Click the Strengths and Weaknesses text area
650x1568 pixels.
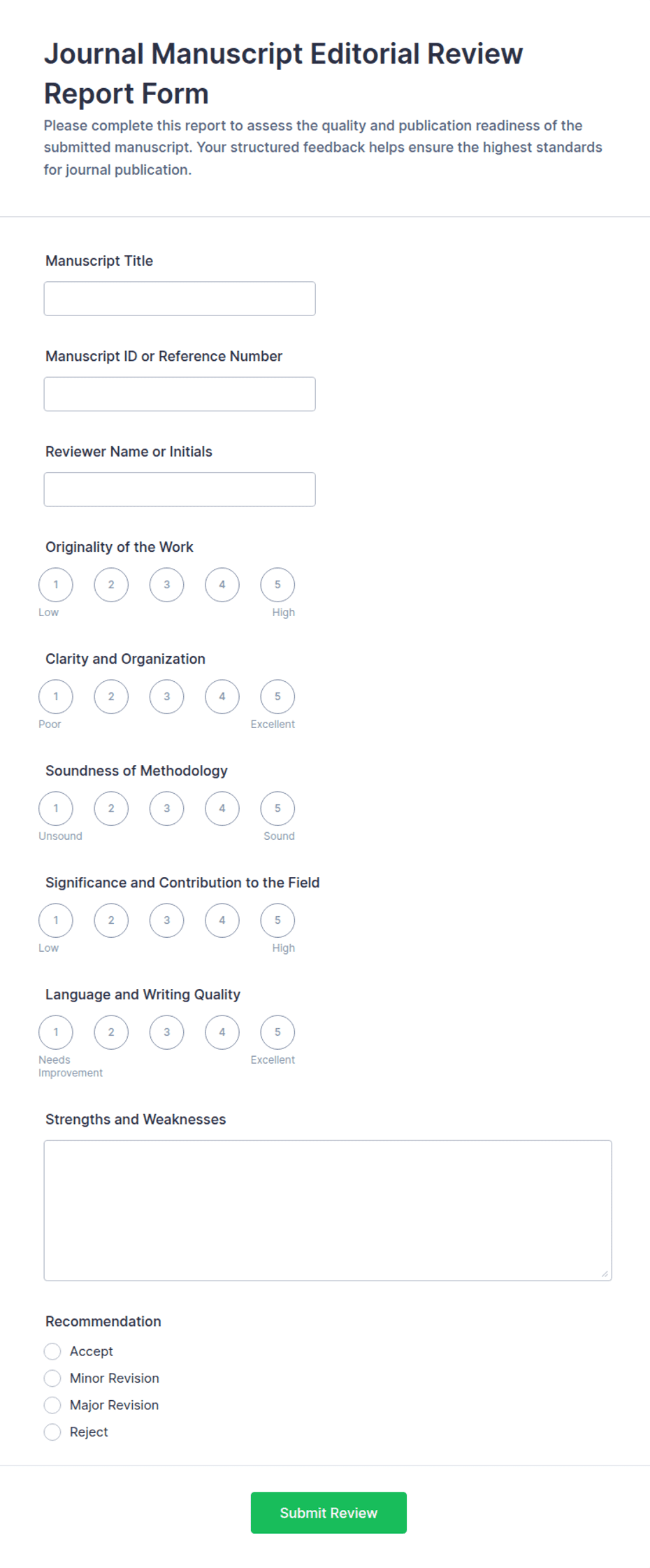click(328, 1211)
